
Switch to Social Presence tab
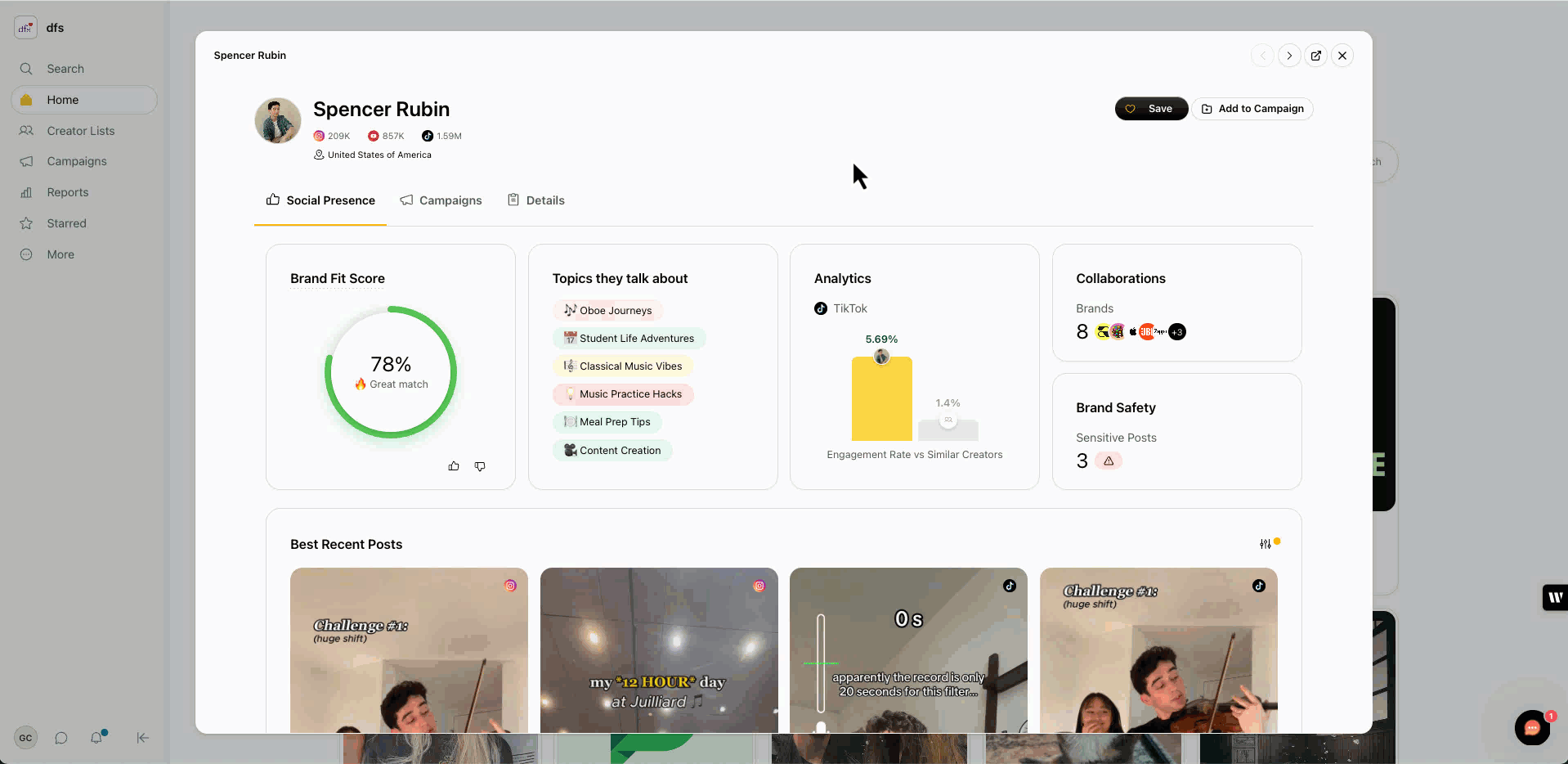(320, 200)
